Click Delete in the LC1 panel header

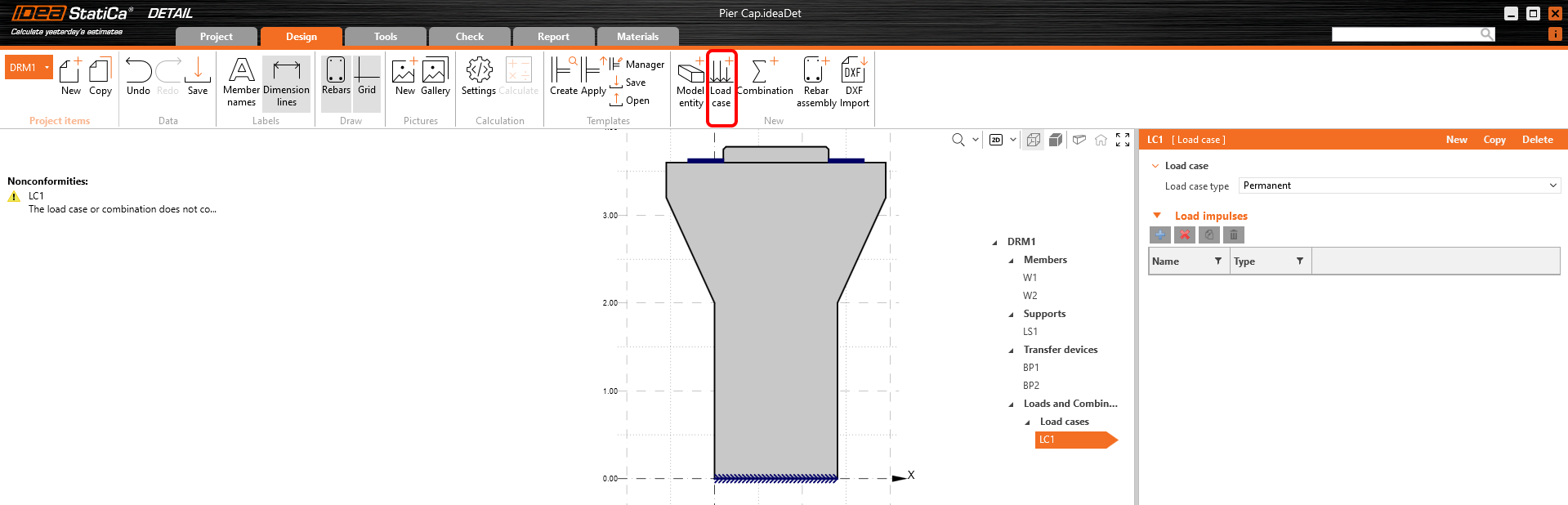point(1537,140)
